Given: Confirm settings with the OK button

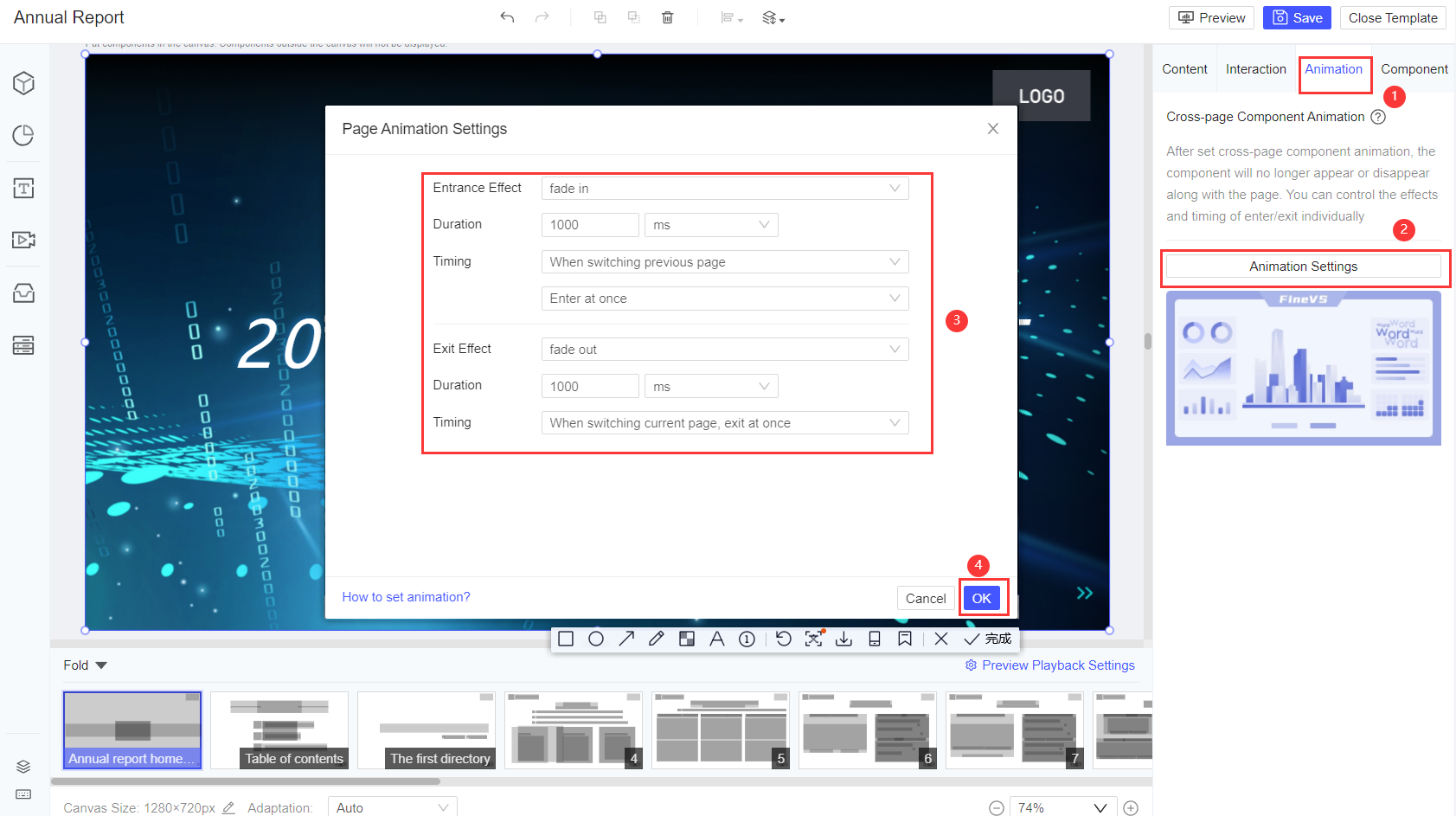Looking at the screenshot, I should (x=982, y=597).
